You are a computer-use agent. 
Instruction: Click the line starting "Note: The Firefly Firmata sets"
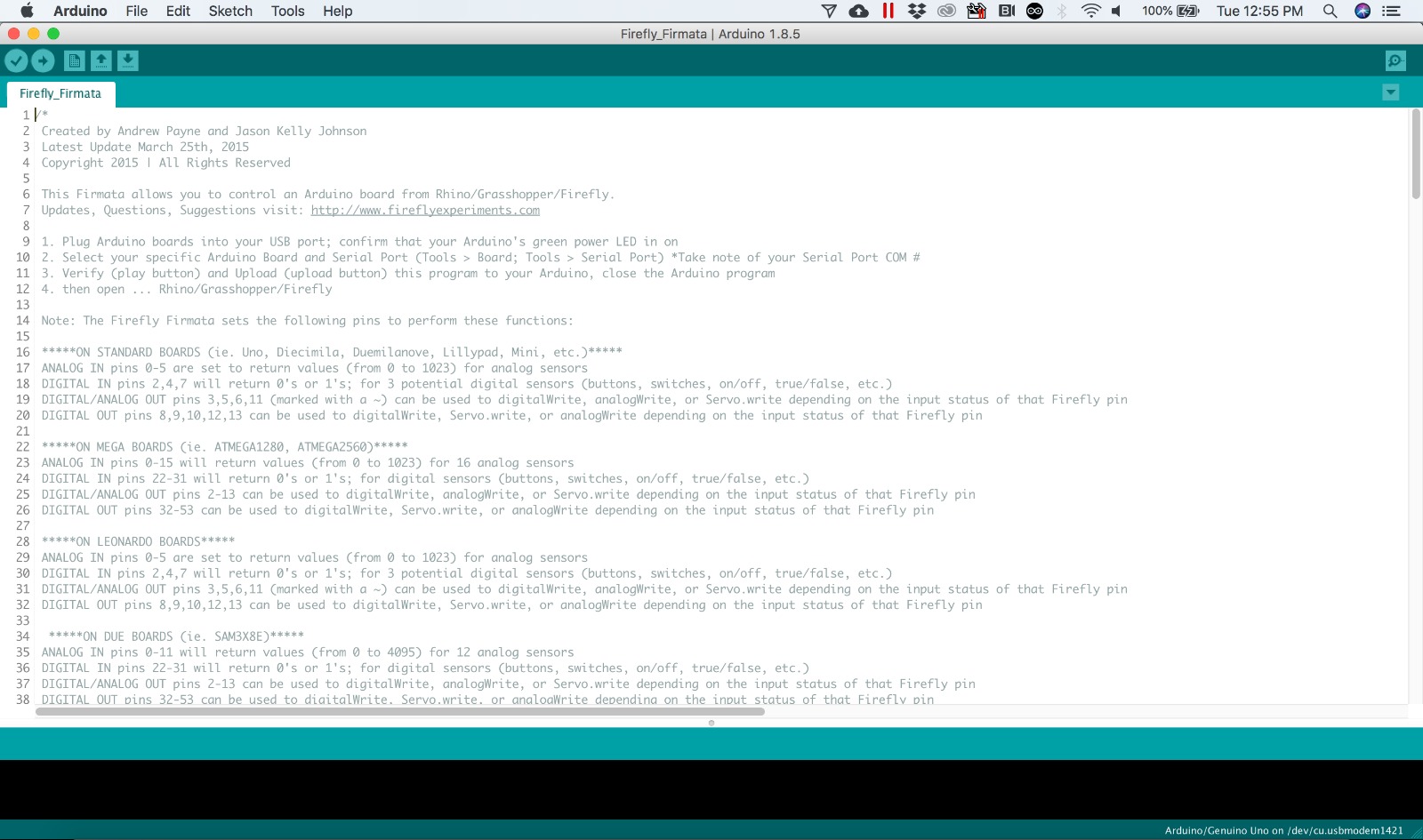tap(307, 320)
